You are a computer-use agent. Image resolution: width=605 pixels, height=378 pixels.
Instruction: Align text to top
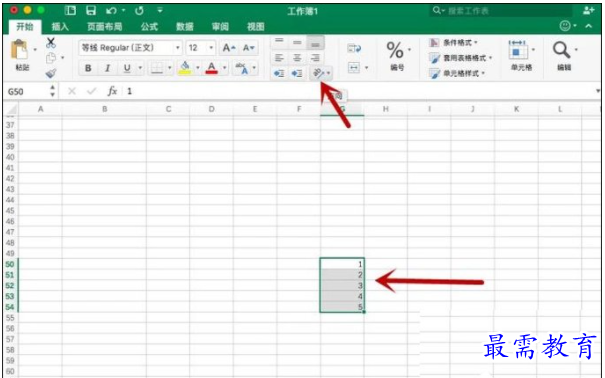click(279, 42)
